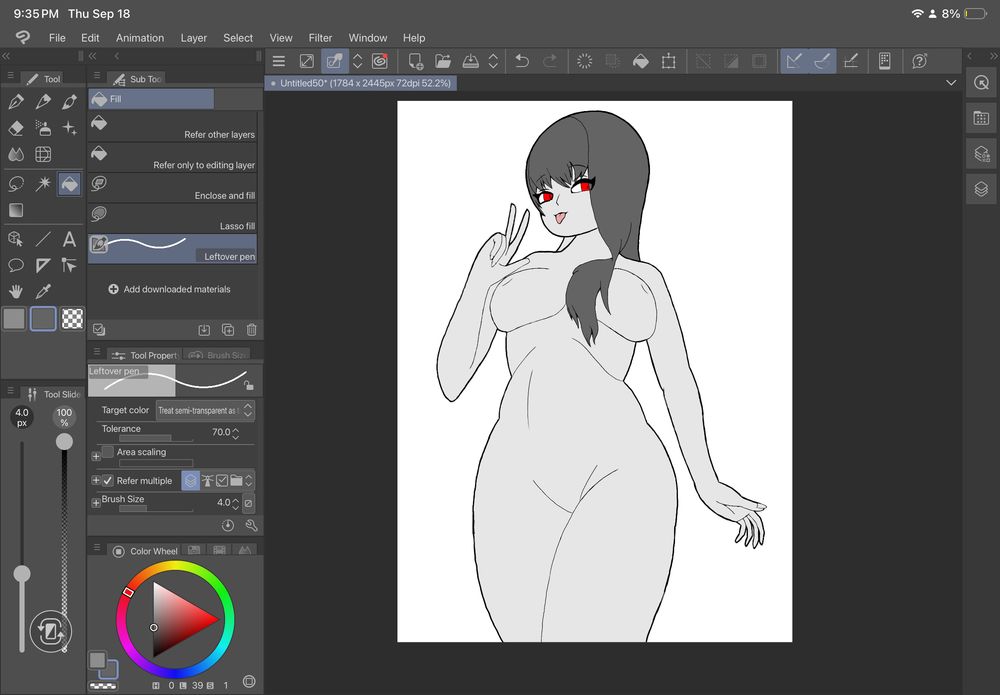Expand Brush Size extra options plus button
The height and width of the screenshot is (695, 1000).
96,503
